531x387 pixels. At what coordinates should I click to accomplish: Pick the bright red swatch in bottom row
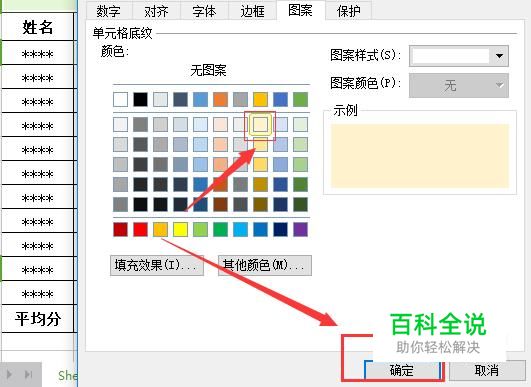click(141, 229)
